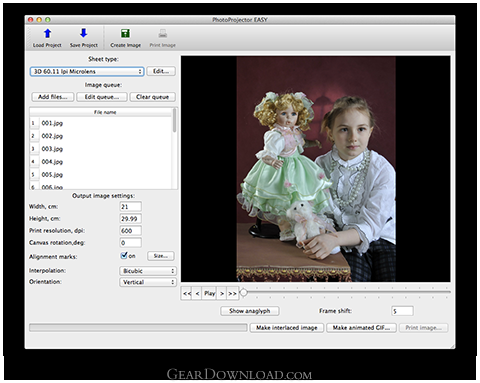Image resolution: width=480 pixels, height=383 pixels.
Task: Click the Make animated GIF... button
Action: point(361,328)
